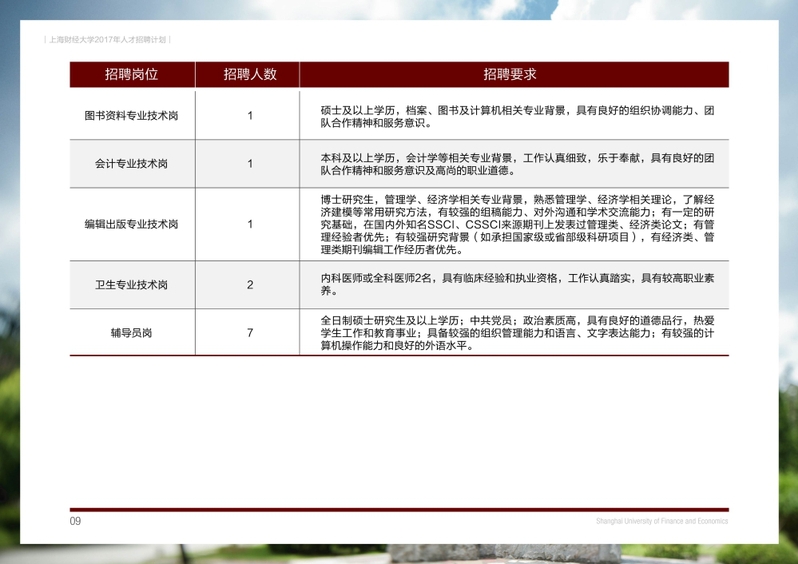Click the 辅导员岗 requirements paragraph

point(516,332)
